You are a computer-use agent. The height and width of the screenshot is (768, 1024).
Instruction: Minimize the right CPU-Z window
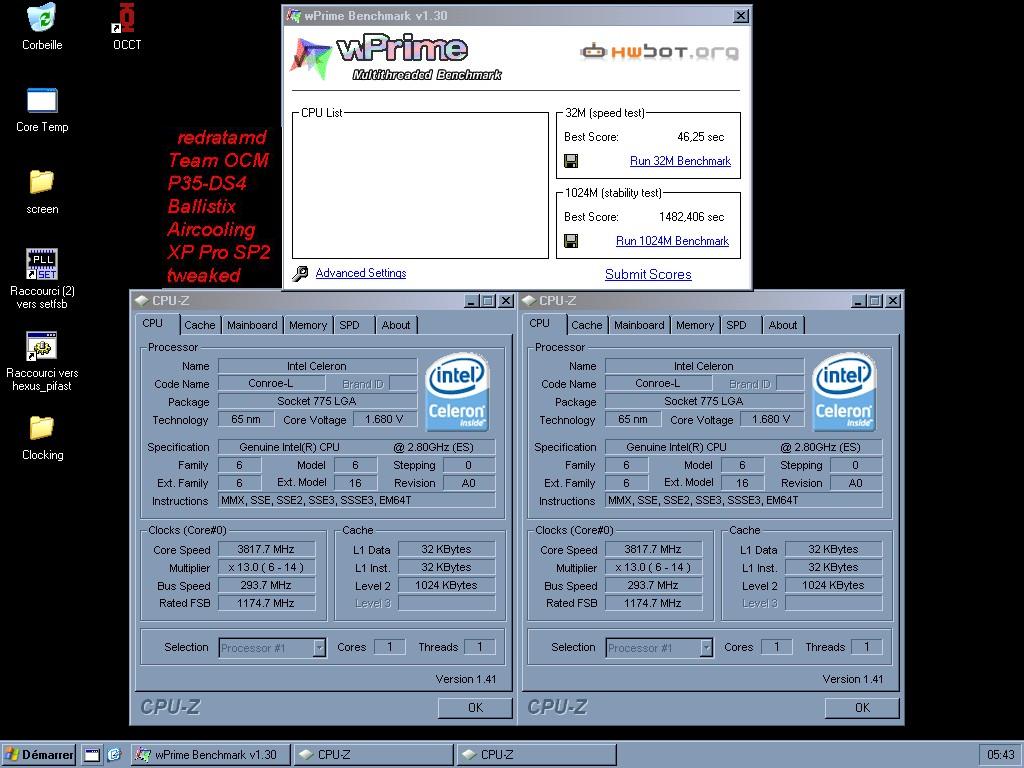click(x=859, y=301)
